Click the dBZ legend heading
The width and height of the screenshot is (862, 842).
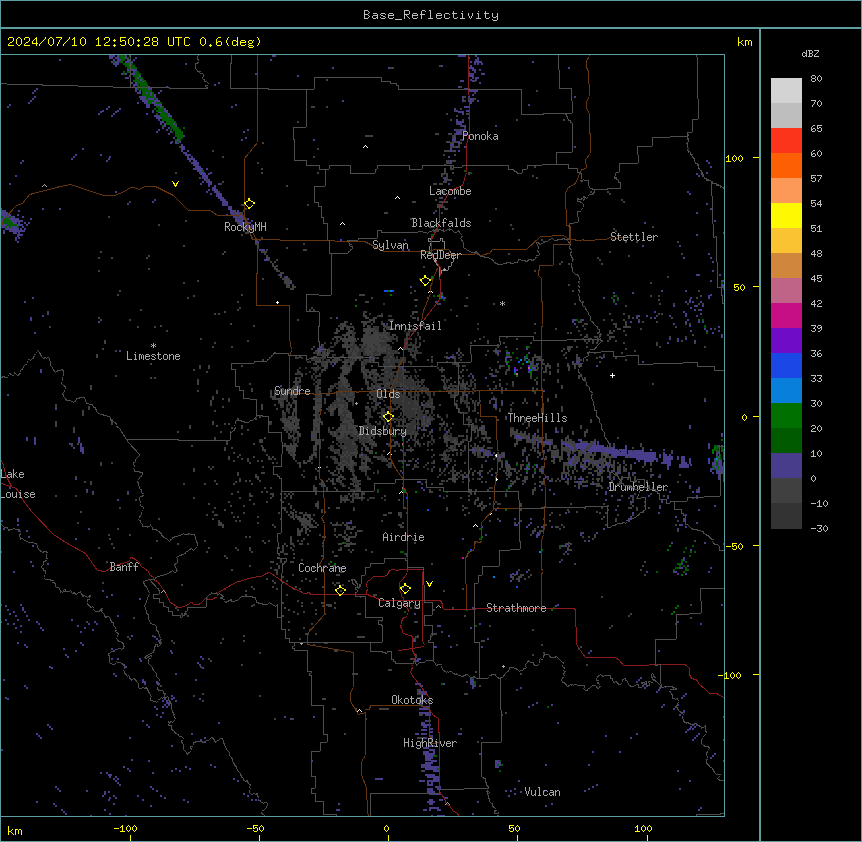pyautogui.click(x=810, y=53)
